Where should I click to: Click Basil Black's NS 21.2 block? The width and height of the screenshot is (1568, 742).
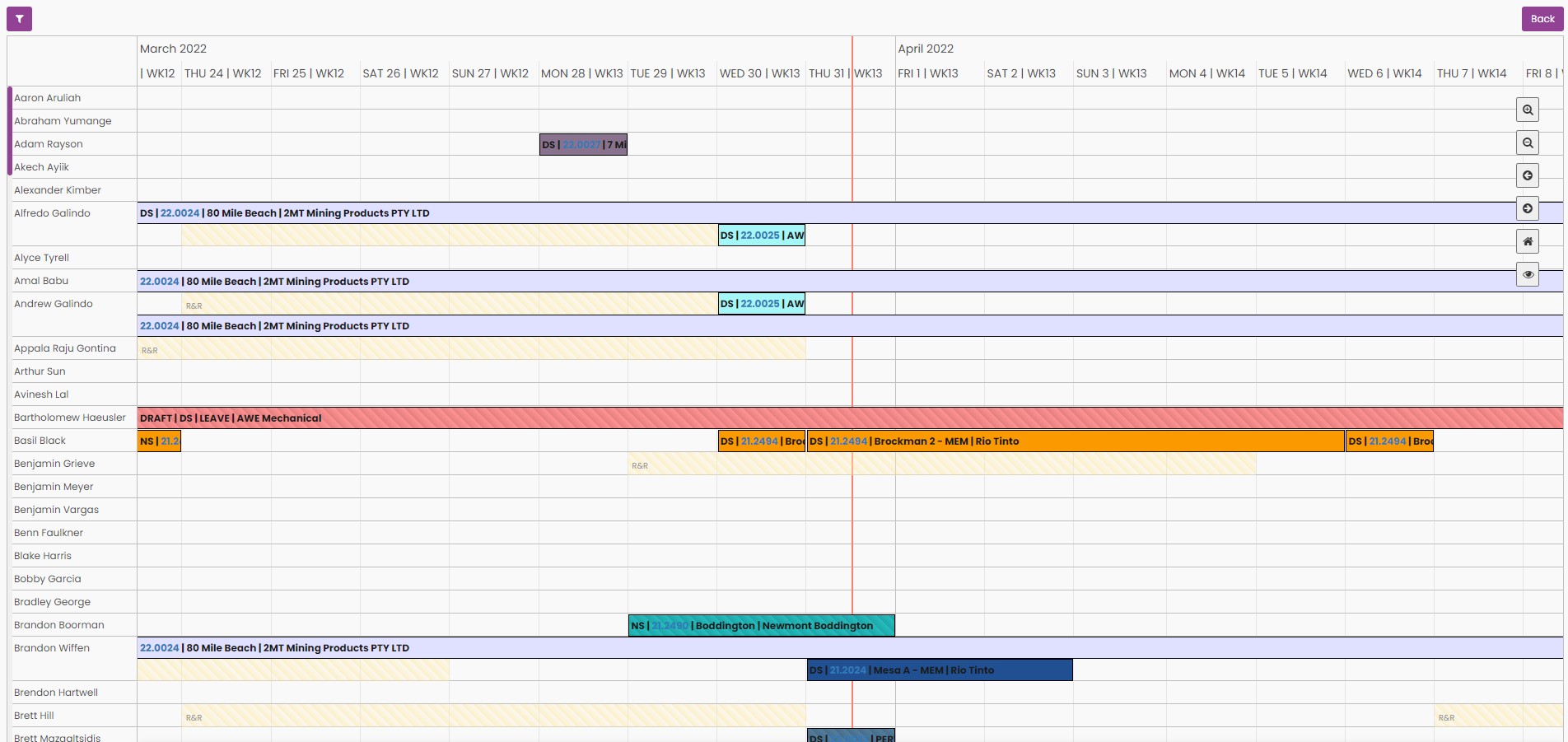point(159,441)
